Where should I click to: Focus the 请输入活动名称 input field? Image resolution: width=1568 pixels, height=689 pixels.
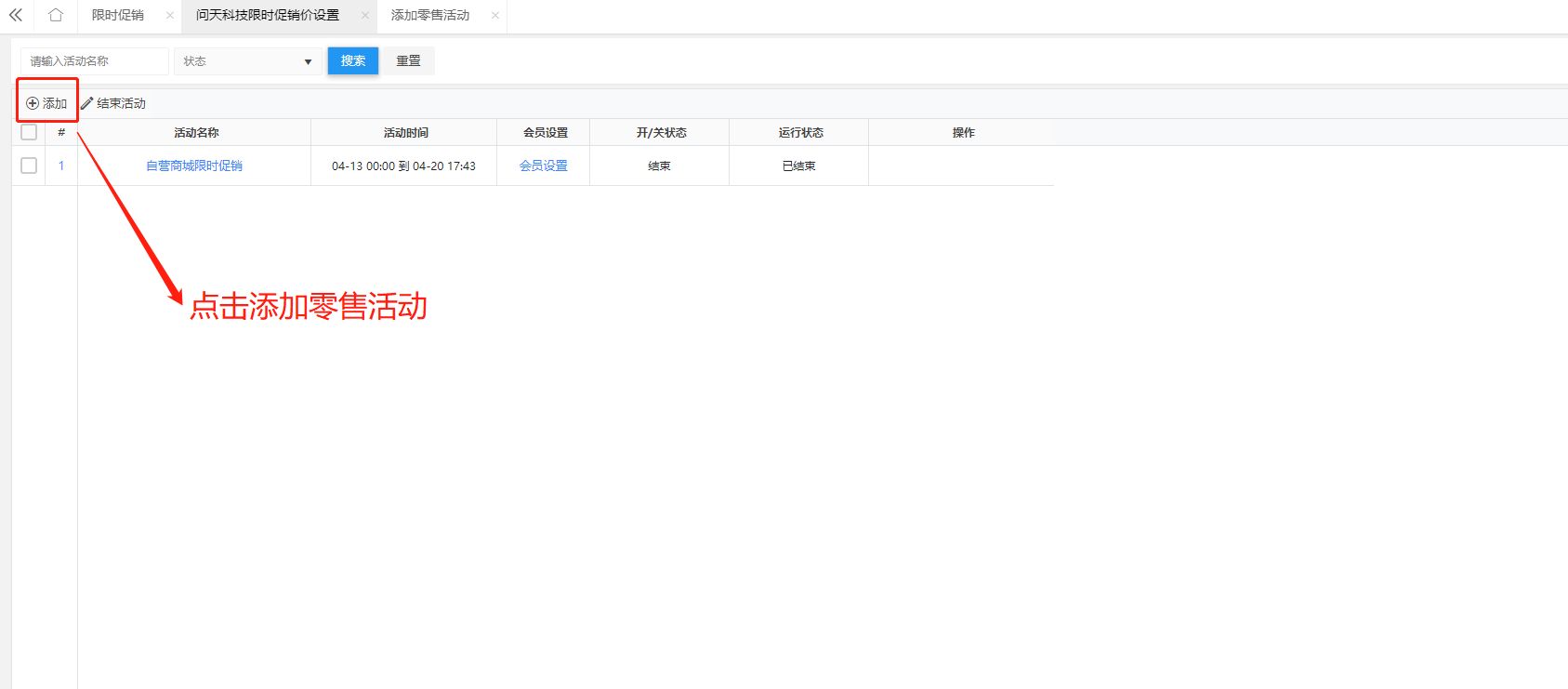click(94, 61)
